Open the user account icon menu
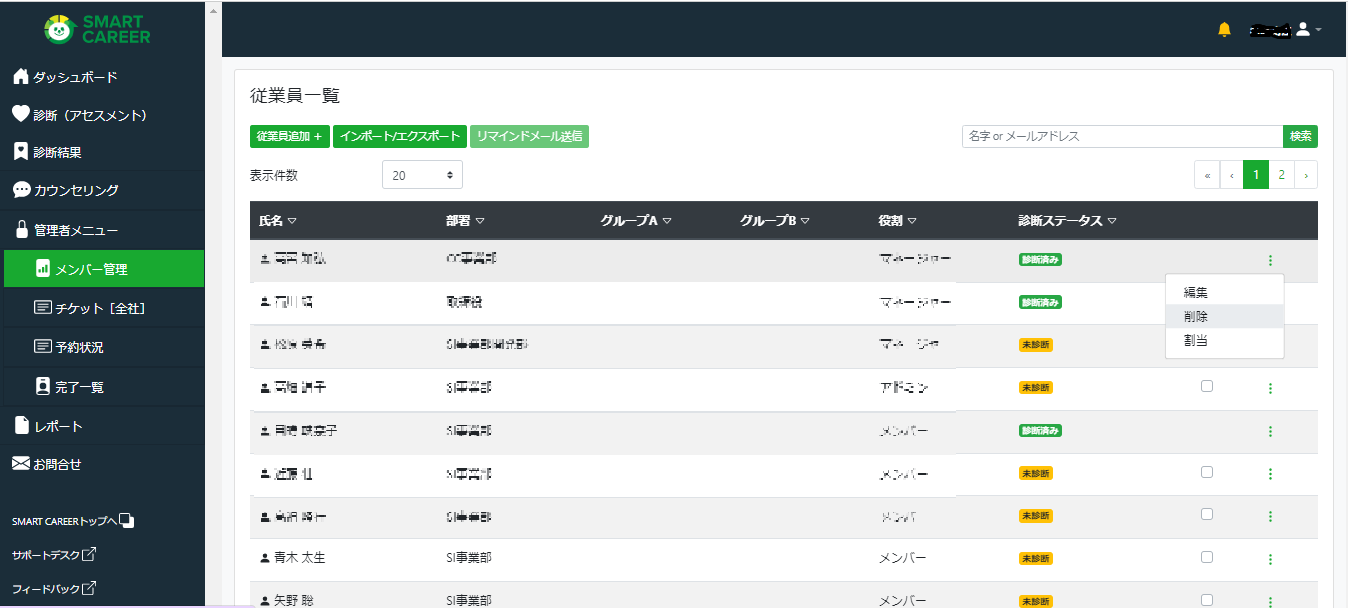The height and width of the screenshot is (608, 1348). 1302,30
